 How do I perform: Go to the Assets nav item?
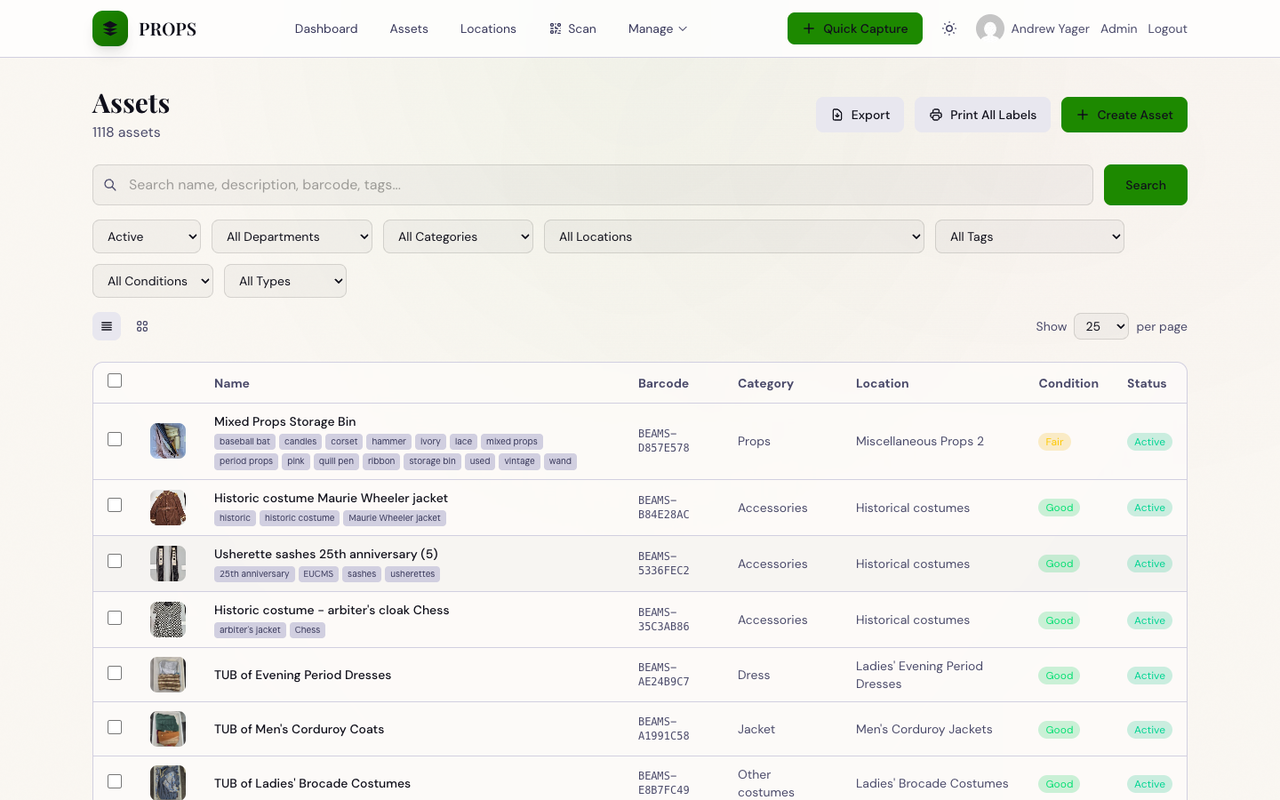[x=409, y=28]
